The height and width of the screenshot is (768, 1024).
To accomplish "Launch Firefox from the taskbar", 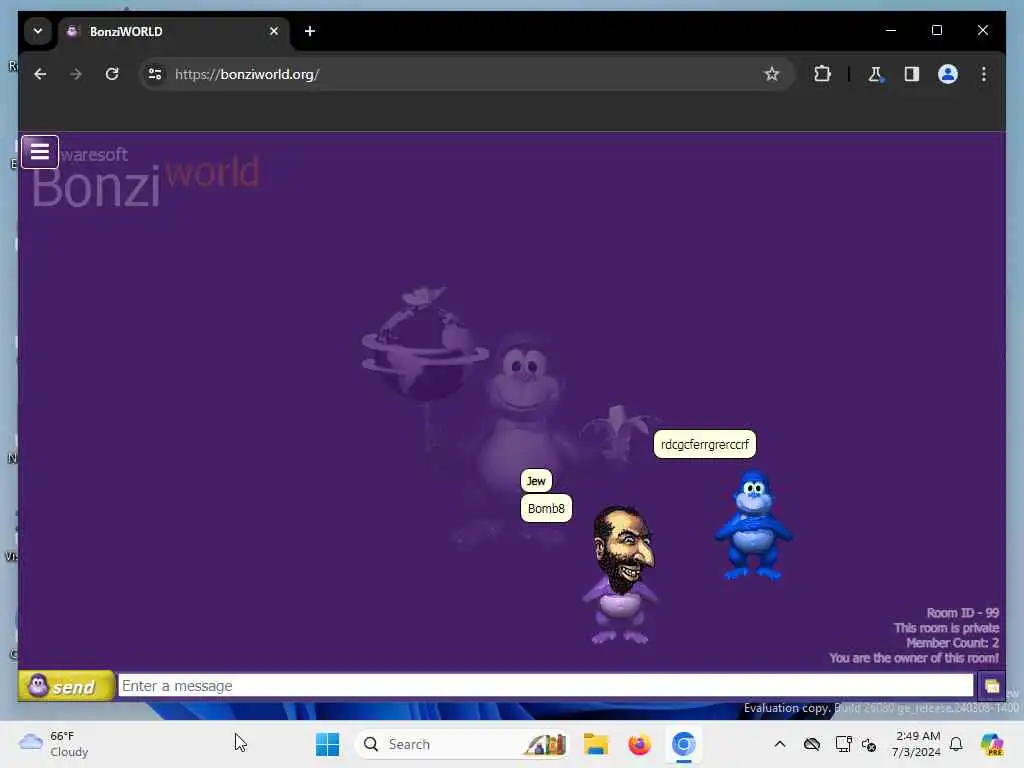I will (x=639, y=744).
